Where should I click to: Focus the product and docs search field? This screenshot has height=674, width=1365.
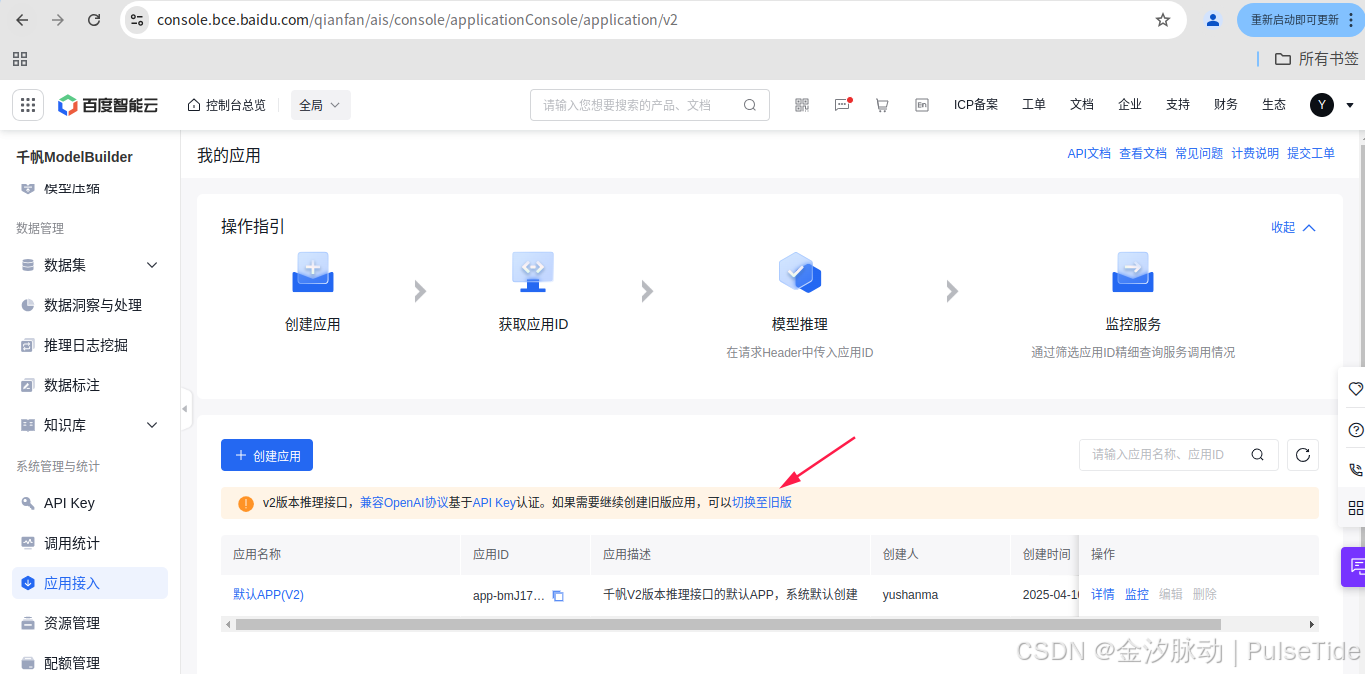point(650,105)
